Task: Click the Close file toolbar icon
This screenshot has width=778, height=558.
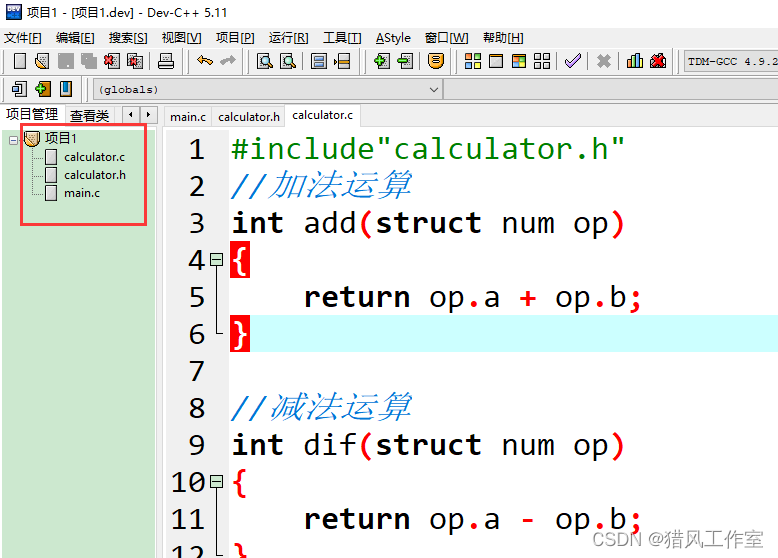Action: [x=112, y=61]
